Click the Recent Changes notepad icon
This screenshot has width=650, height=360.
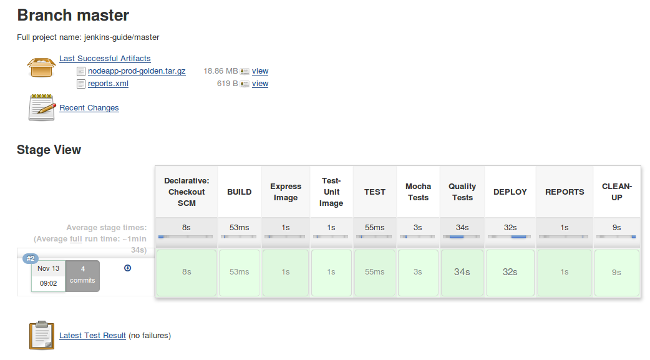coord(41,107)
